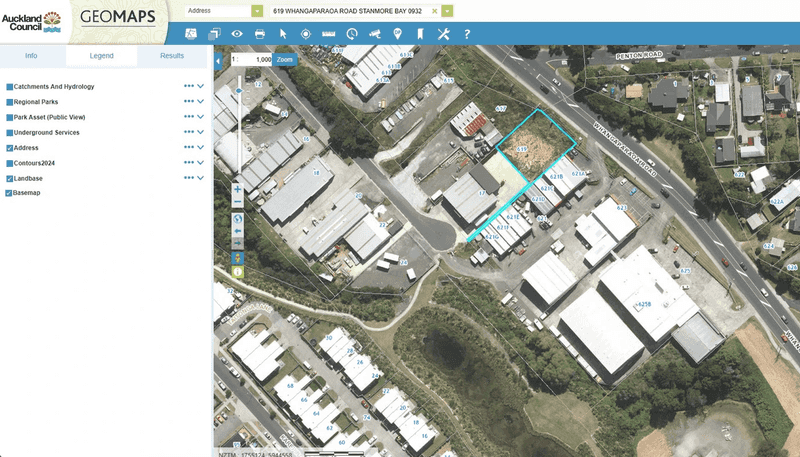Click the print map icon
Viewport: 800px width, 457px height.
[x=260, y=34]
